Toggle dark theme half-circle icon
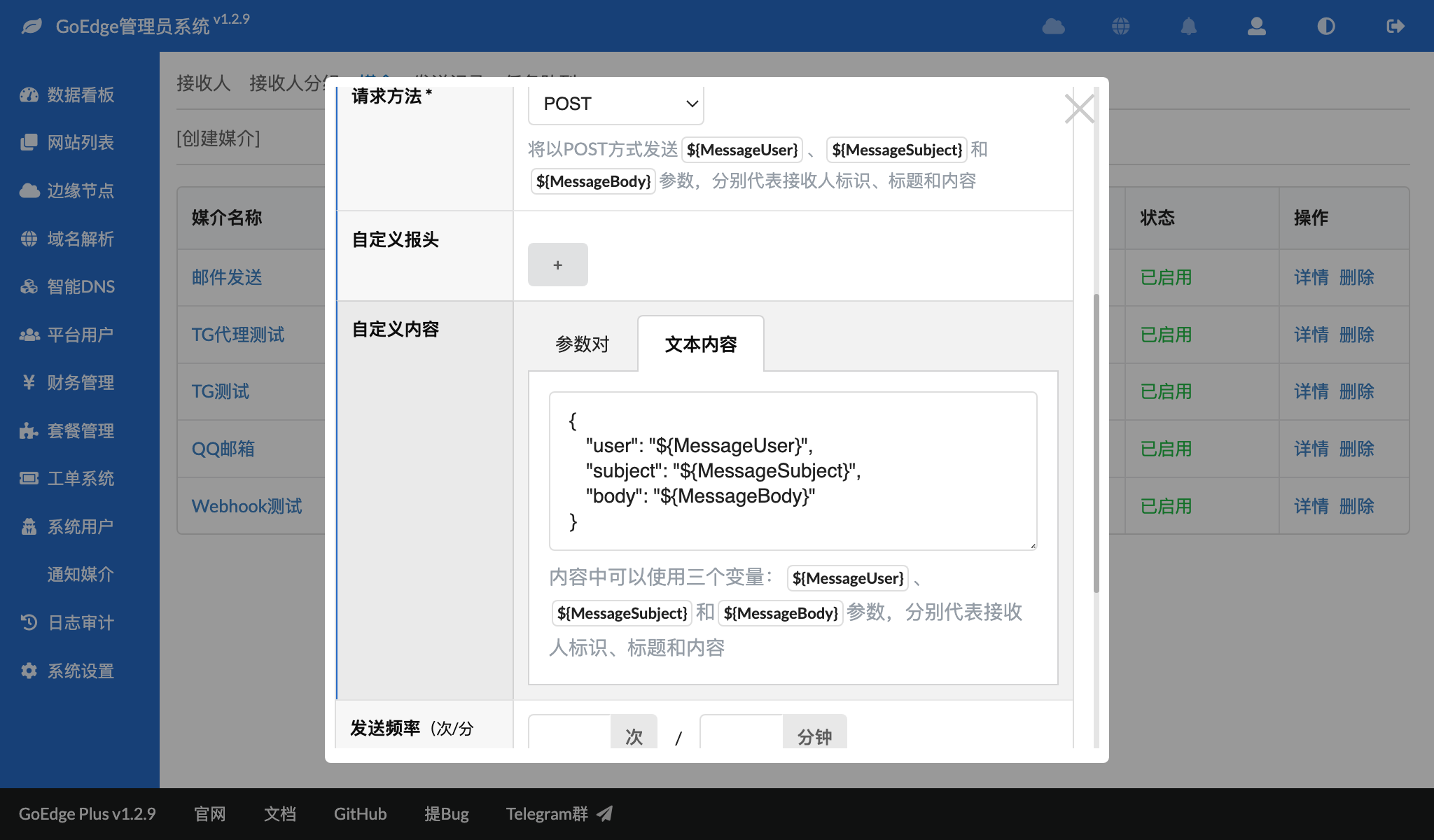The height and width of the screenshot is (840, 1434). (x=1326, y=27)
